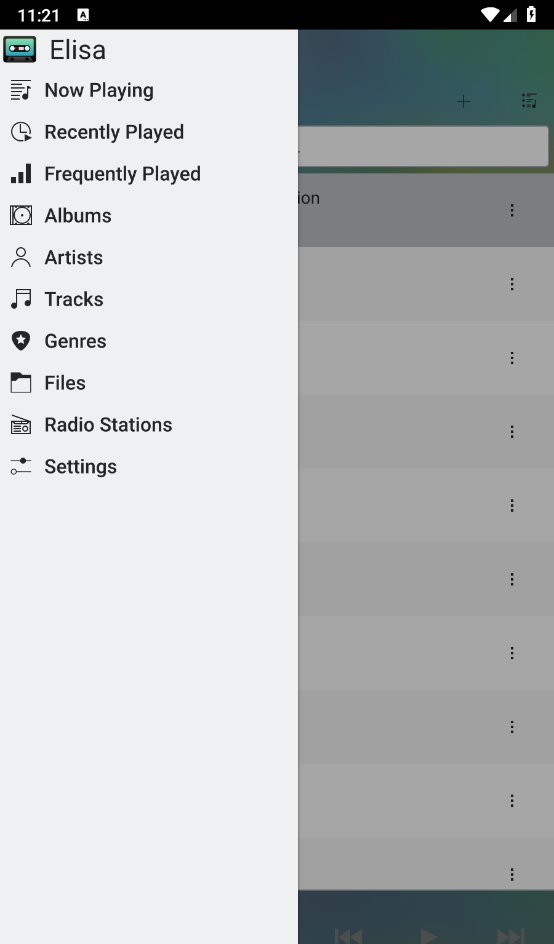Show the playlist via the top-right list icon
The height and width of the screenshot is (944, 554).
tap(529, 101)
